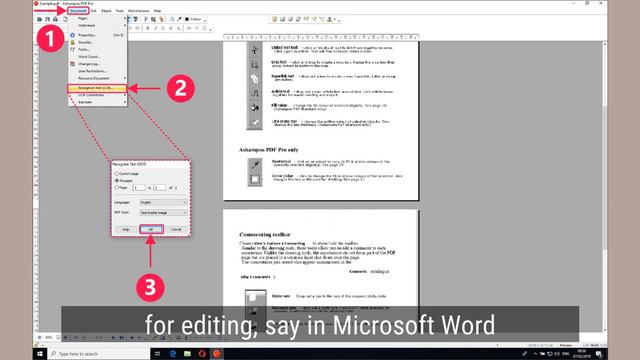Expand Translate submenu
The width and height of the screenshot is (640, 360).
point(97,102)
